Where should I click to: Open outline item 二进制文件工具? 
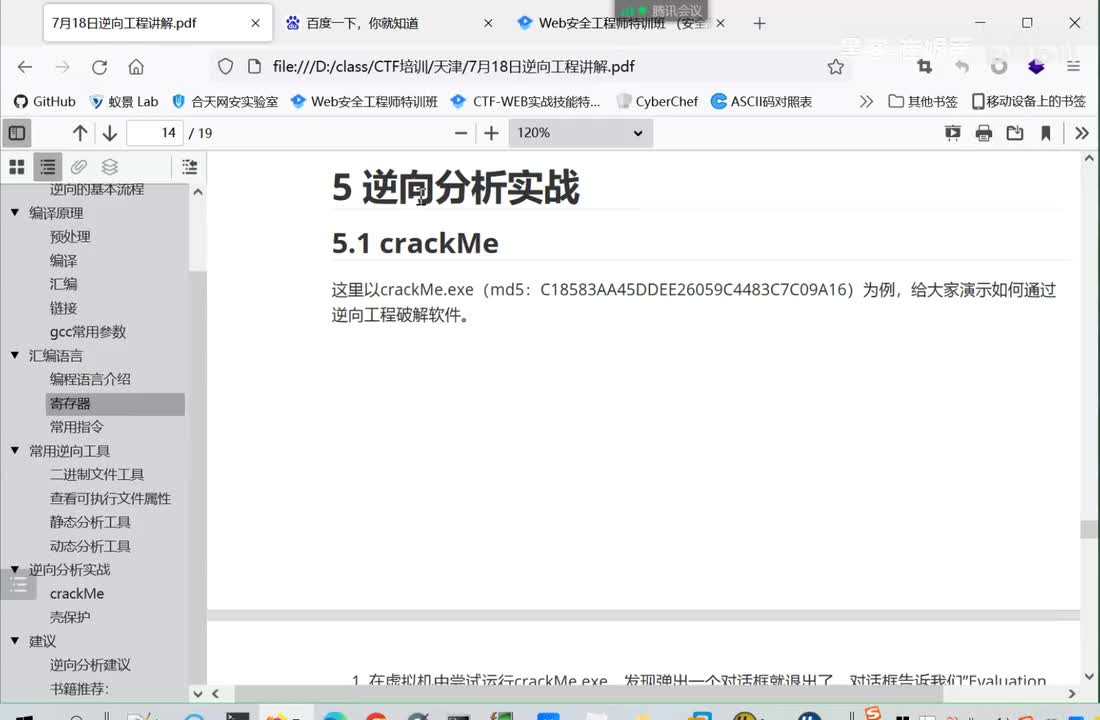[x=97, y=474]
